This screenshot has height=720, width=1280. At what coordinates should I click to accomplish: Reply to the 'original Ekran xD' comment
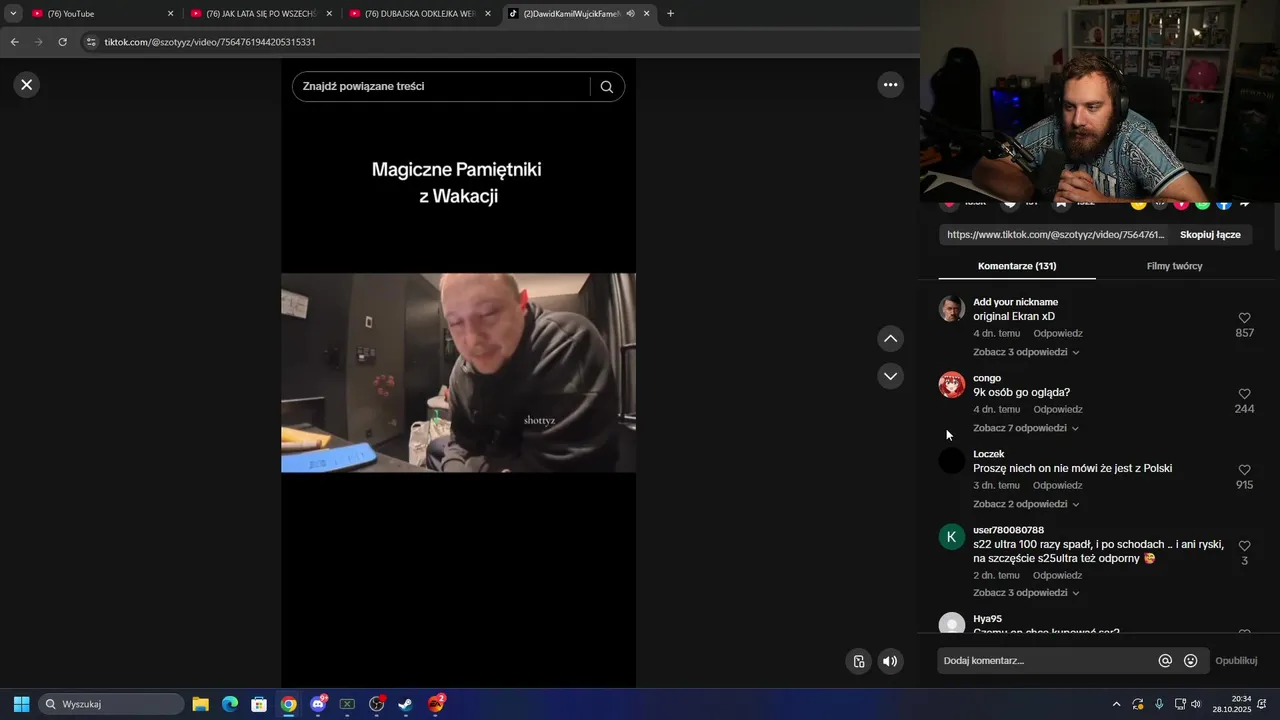(1058, 333)
